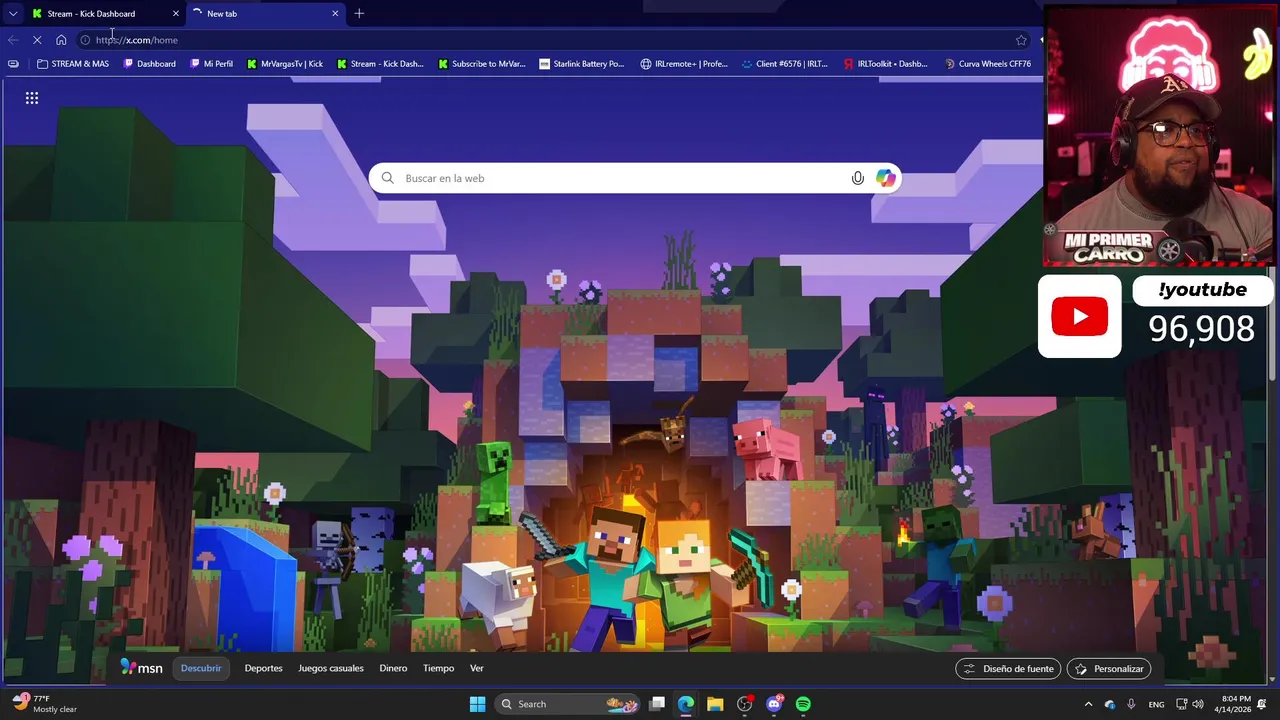Open the apps grid launcher

tap(32, 98)
